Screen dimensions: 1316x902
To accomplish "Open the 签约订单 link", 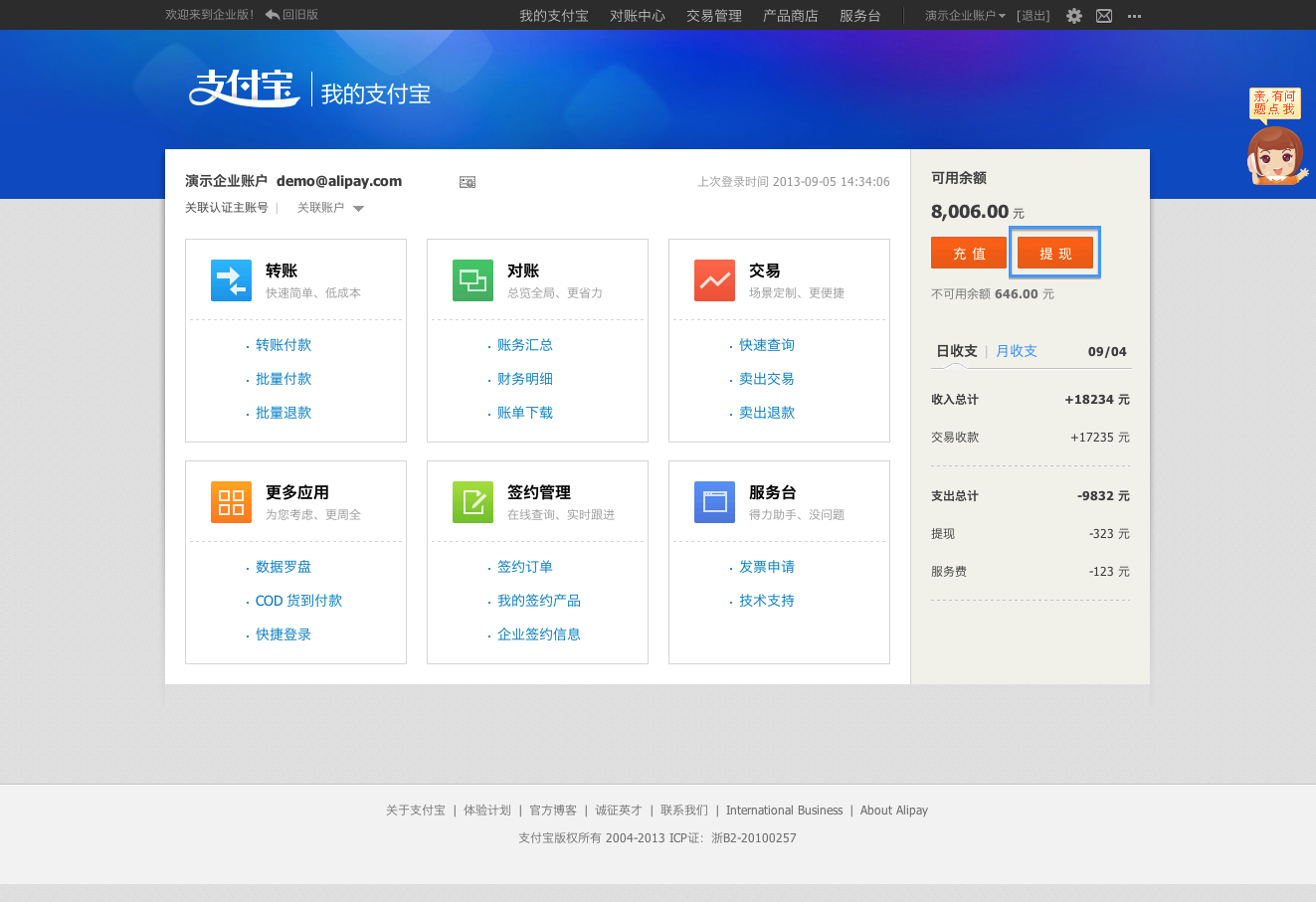I will click(x=525, y=567).
